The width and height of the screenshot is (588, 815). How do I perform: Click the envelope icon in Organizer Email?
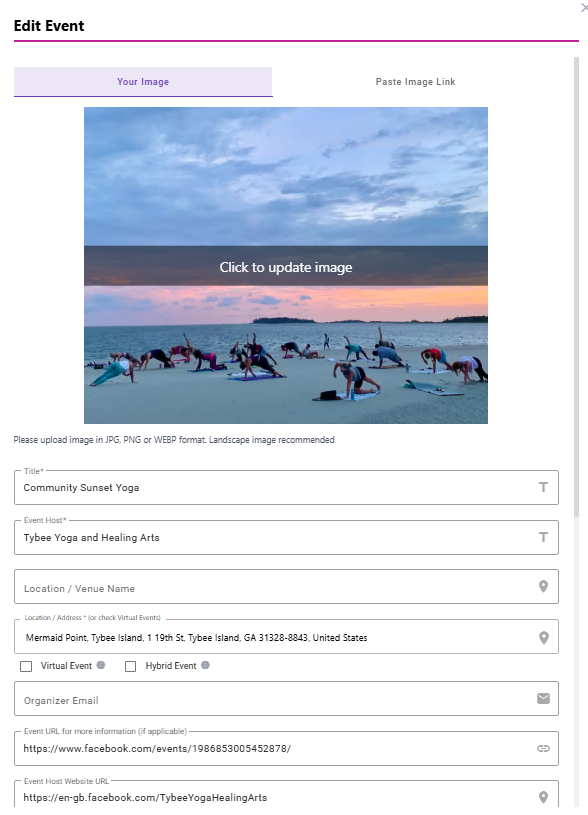[x=543, y=699]
